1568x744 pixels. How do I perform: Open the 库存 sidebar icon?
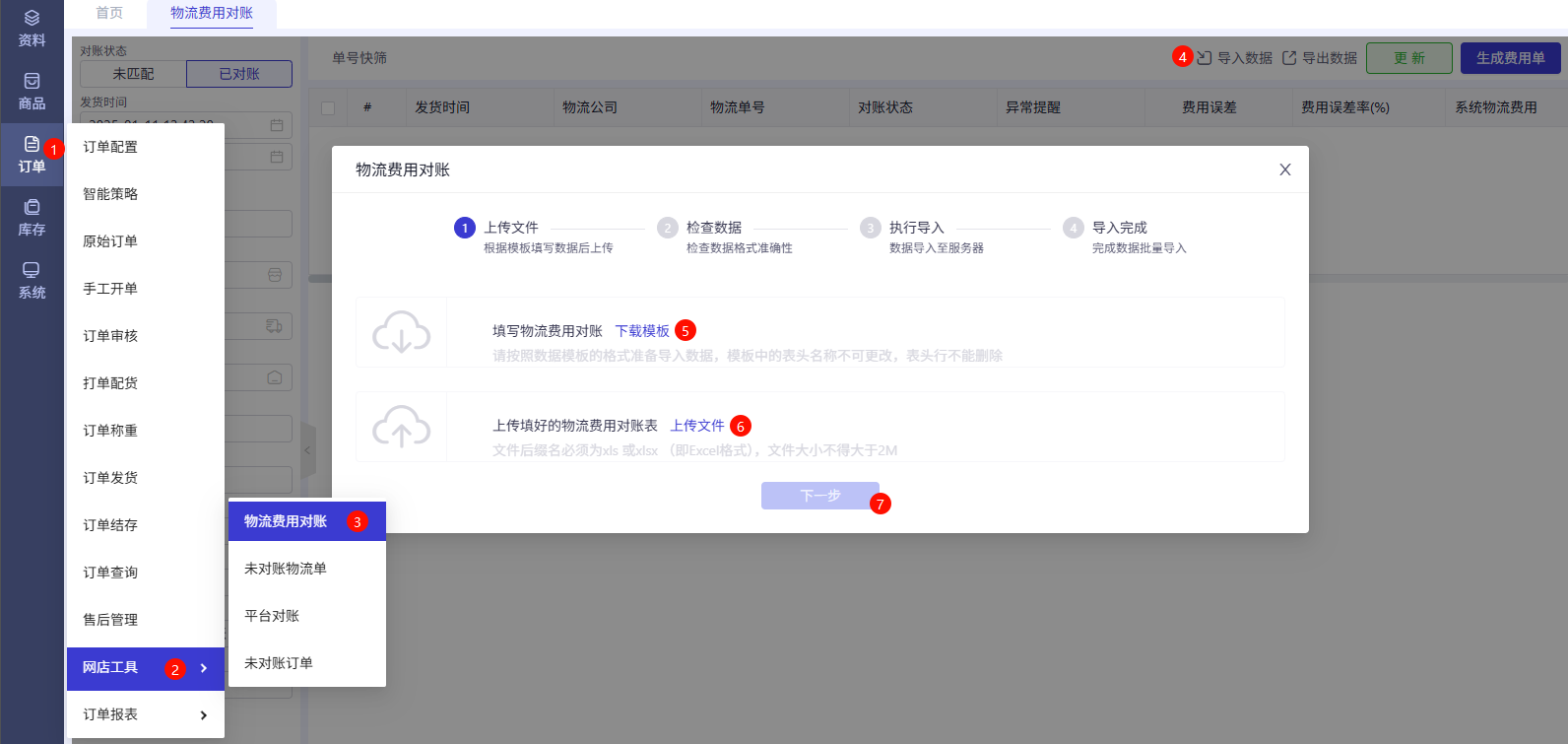coord(32,209)
